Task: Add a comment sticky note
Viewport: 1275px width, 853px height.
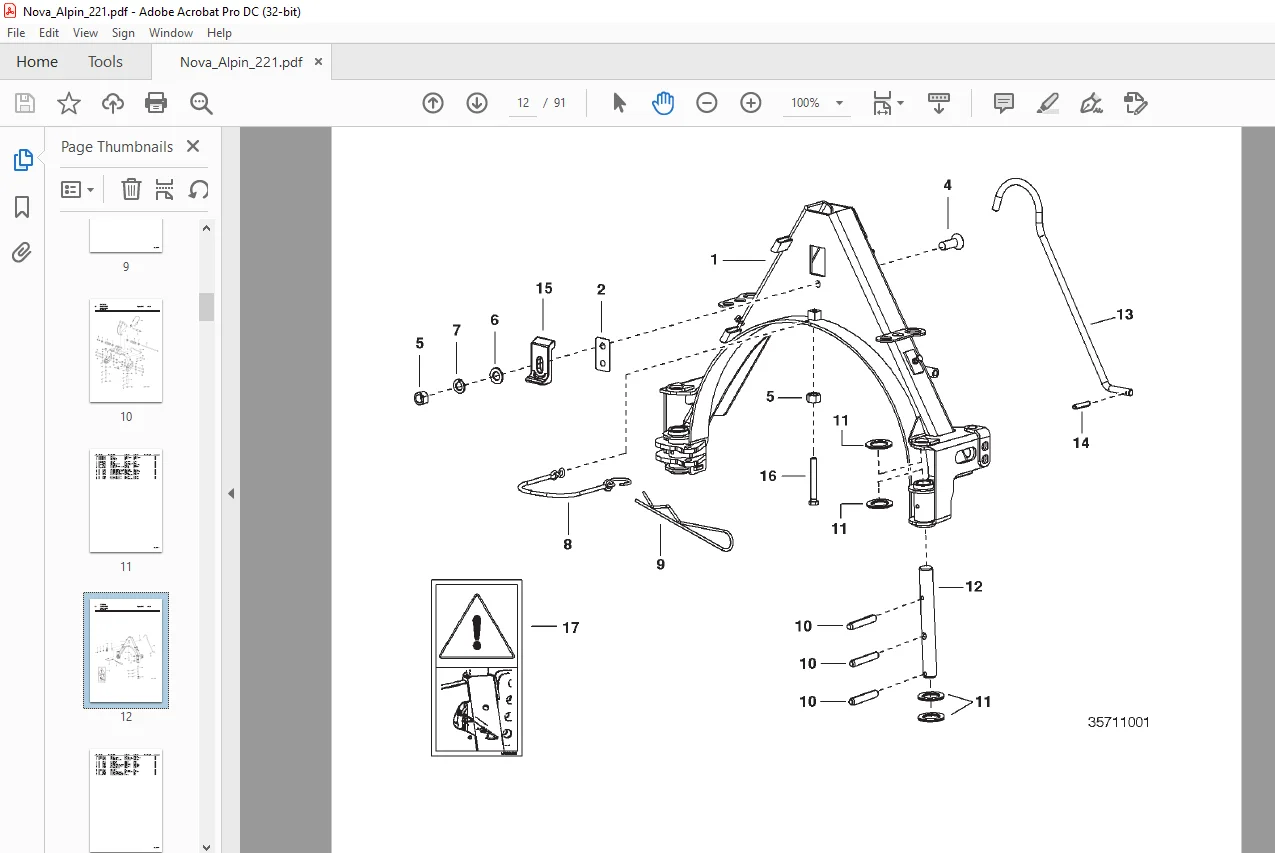Action: pyautogui.click(x=1004, y=103)
